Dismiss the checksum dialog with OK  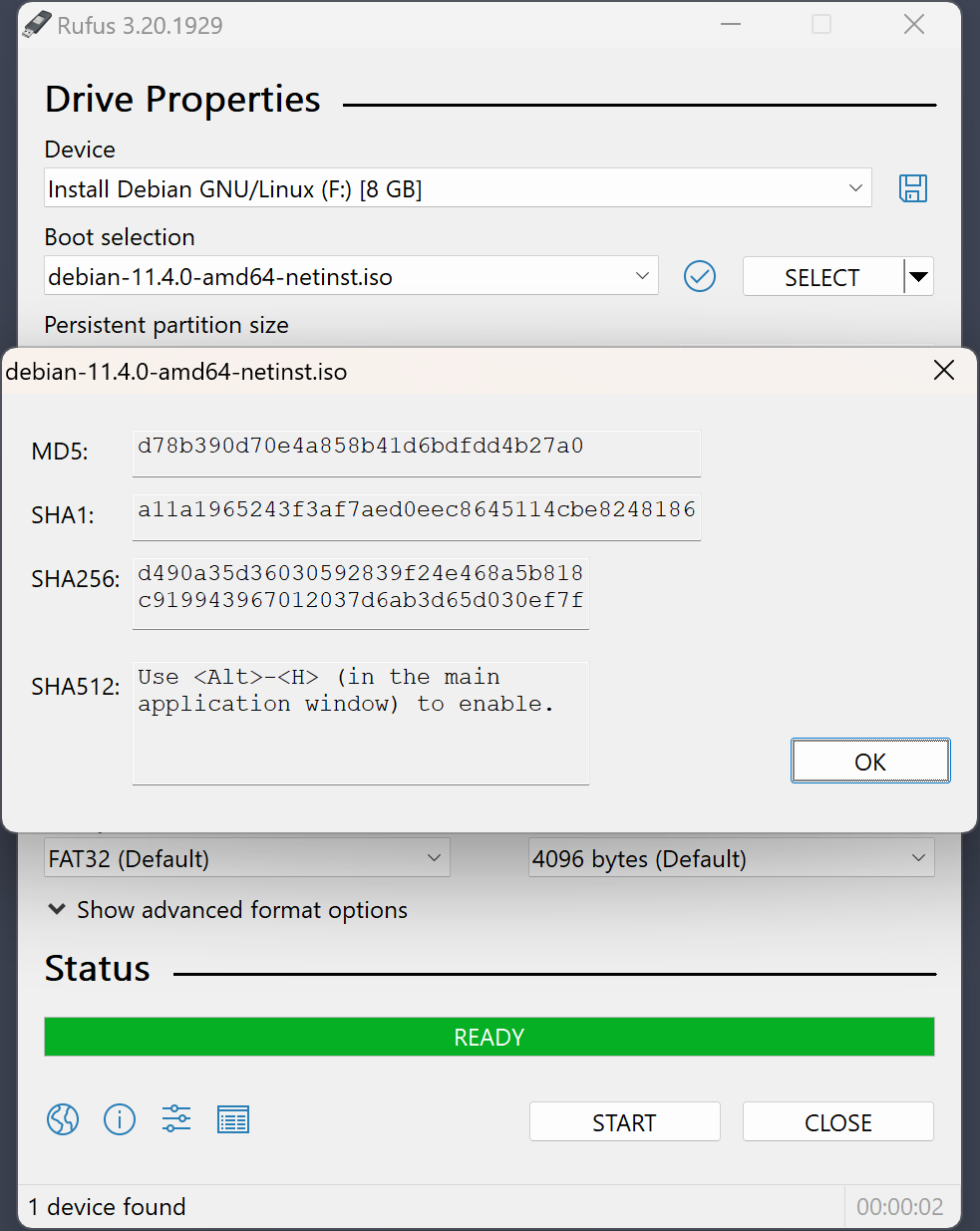(x=869, y=761)
